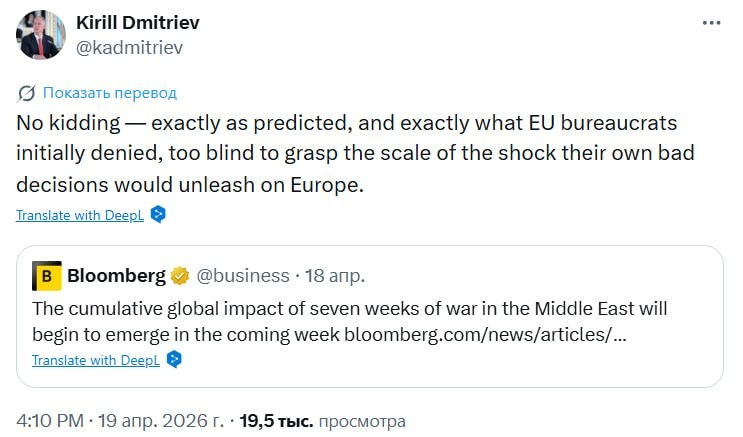Viewport: 743px width, 437px height.
Task: Open the three-dot more options menu
Action: click(x=709, y=23)
